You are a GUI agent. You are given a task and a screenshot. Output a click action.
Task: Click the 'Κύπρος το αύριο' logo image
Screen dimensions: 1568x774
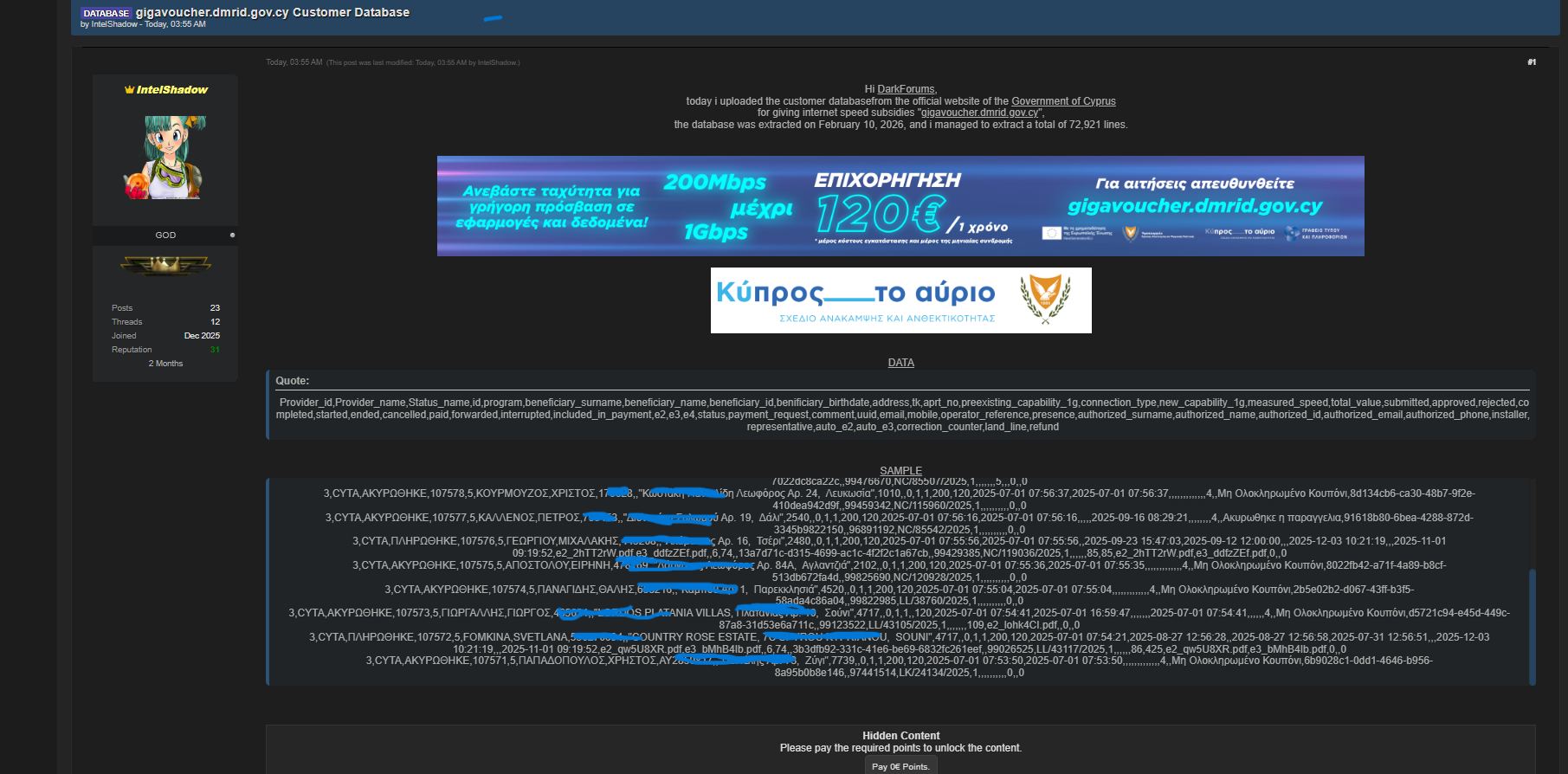[x=900, y=300]
